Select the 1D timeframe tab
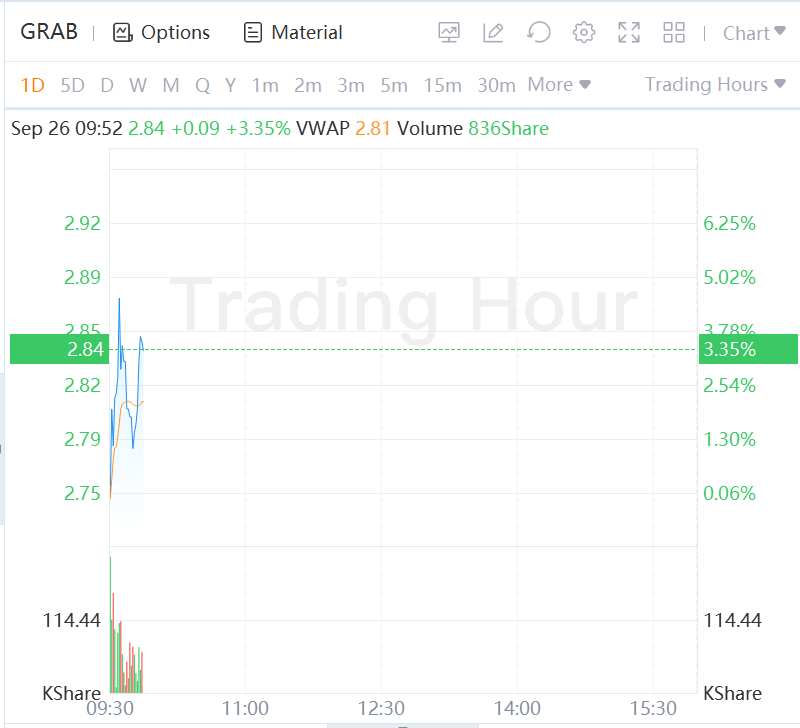The image size is (800, 728). tap(33, 85)
